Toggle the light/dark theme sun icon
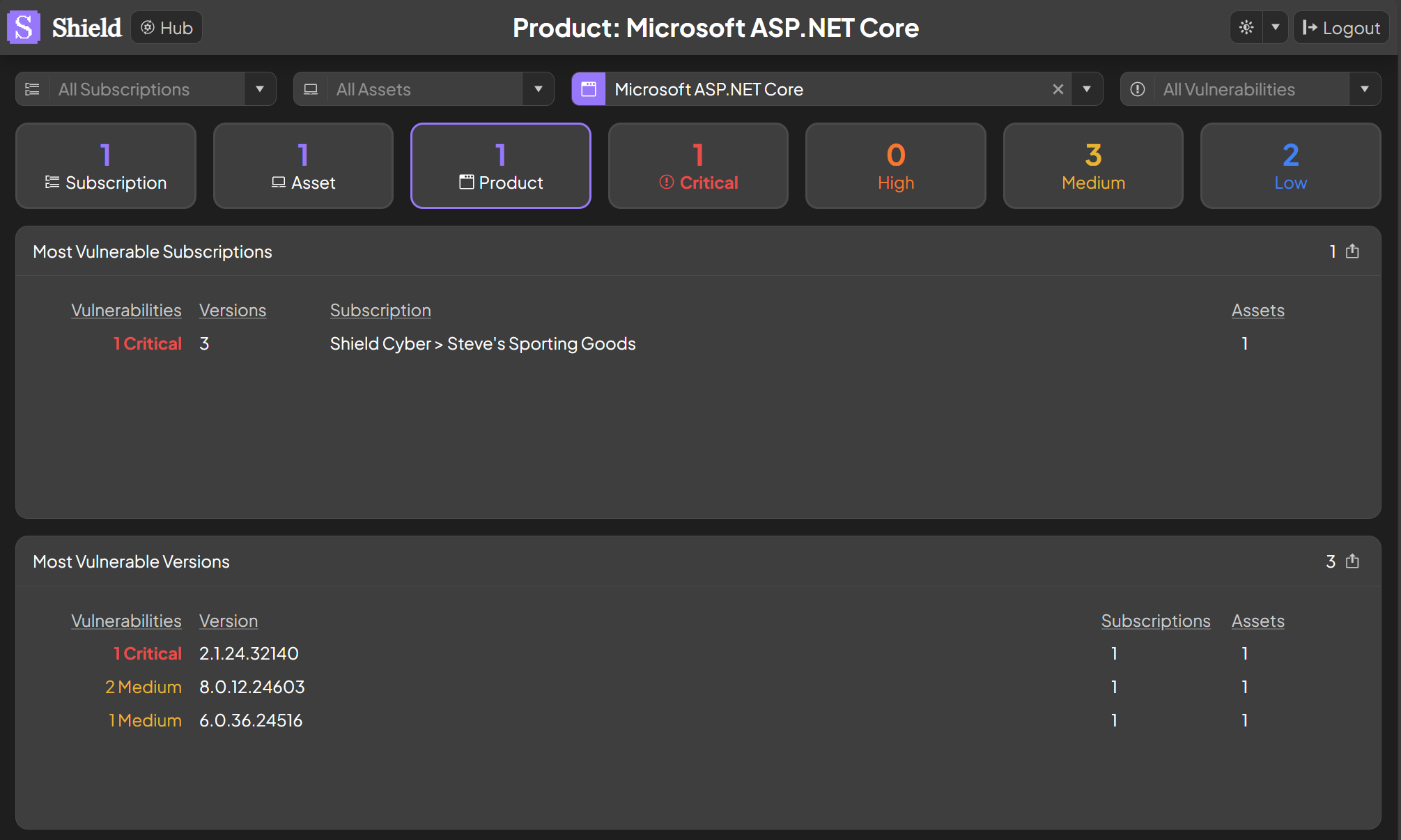1401x840 pixels. [1246, 28]
